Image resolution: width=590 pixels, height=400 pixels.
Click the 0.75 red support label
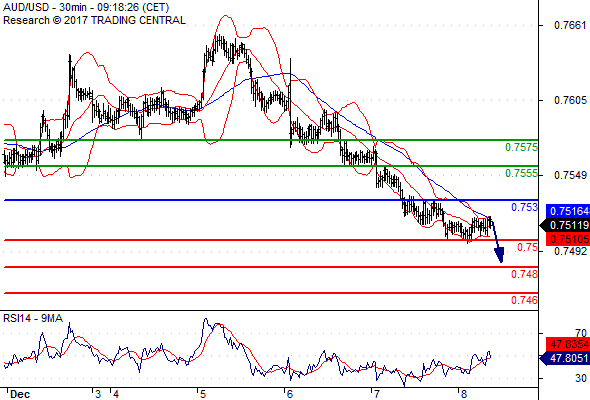[527, 247]
